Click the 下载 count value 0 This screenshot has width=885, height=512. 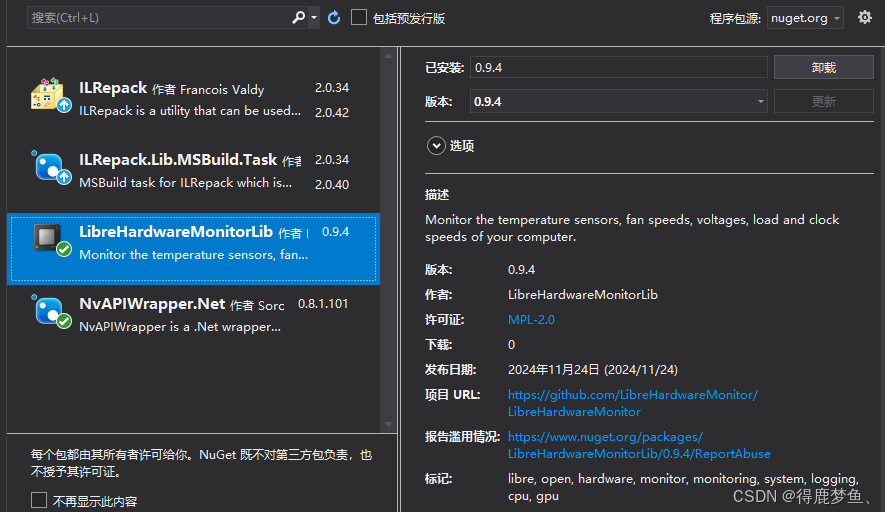(511, 345)
